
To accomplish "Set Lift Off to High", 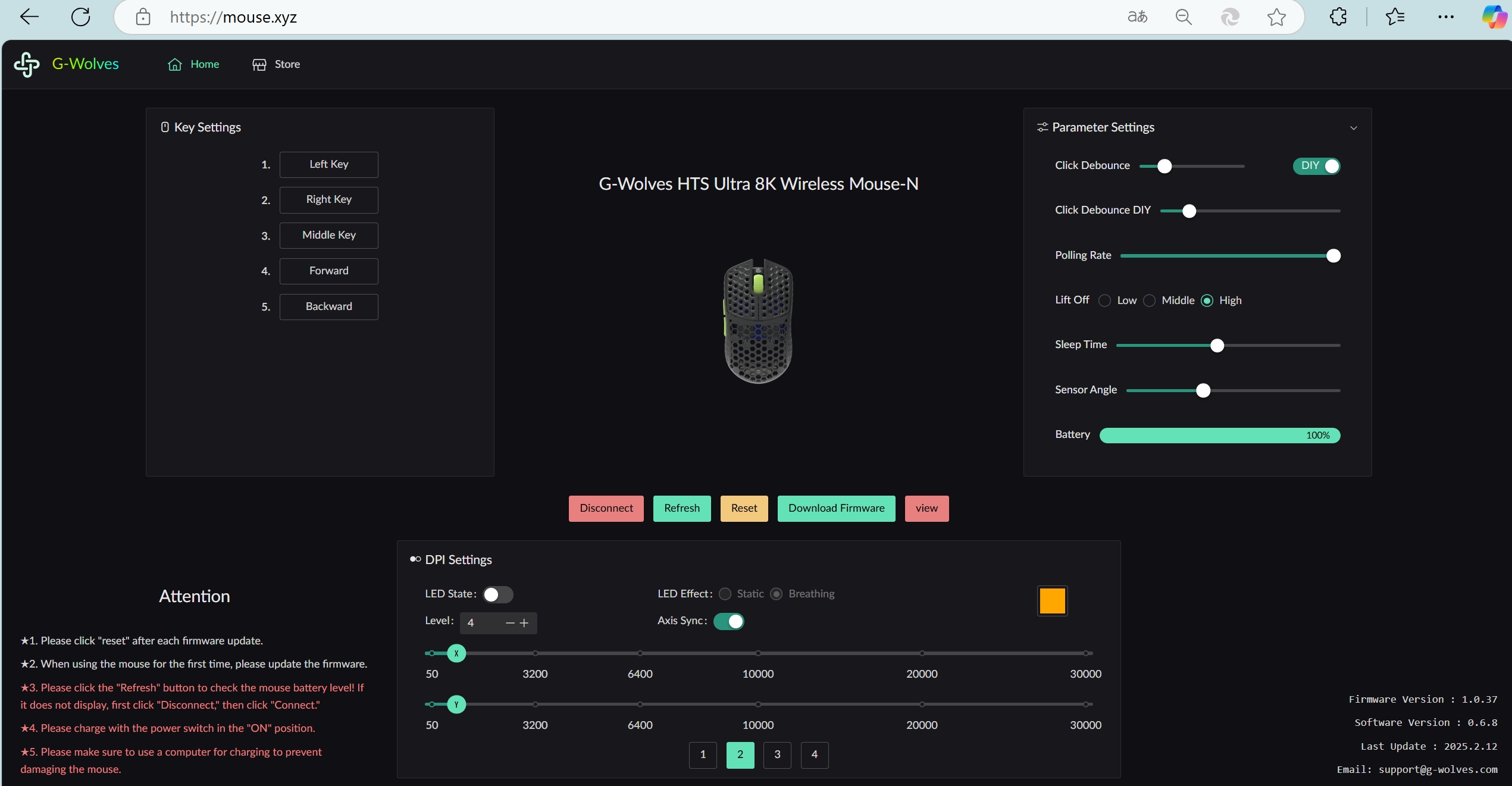I will pos(1207,300).
